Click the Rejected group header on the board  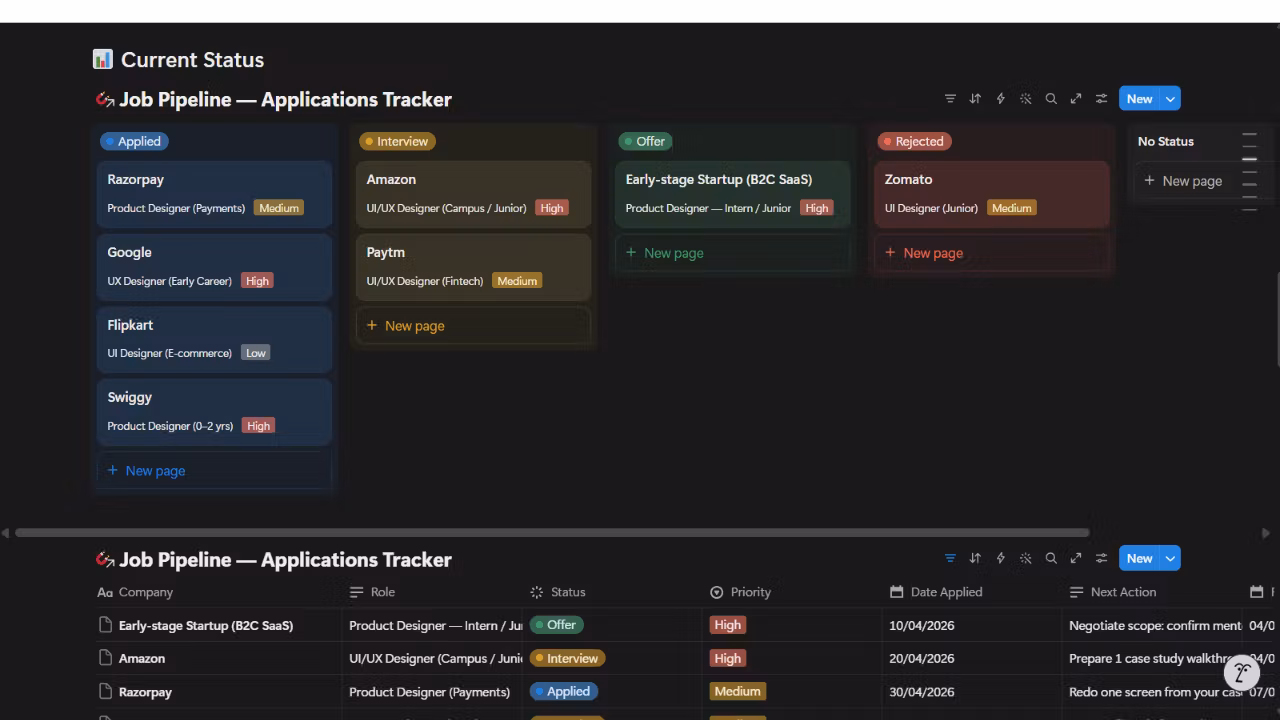[x=914, y=141]
